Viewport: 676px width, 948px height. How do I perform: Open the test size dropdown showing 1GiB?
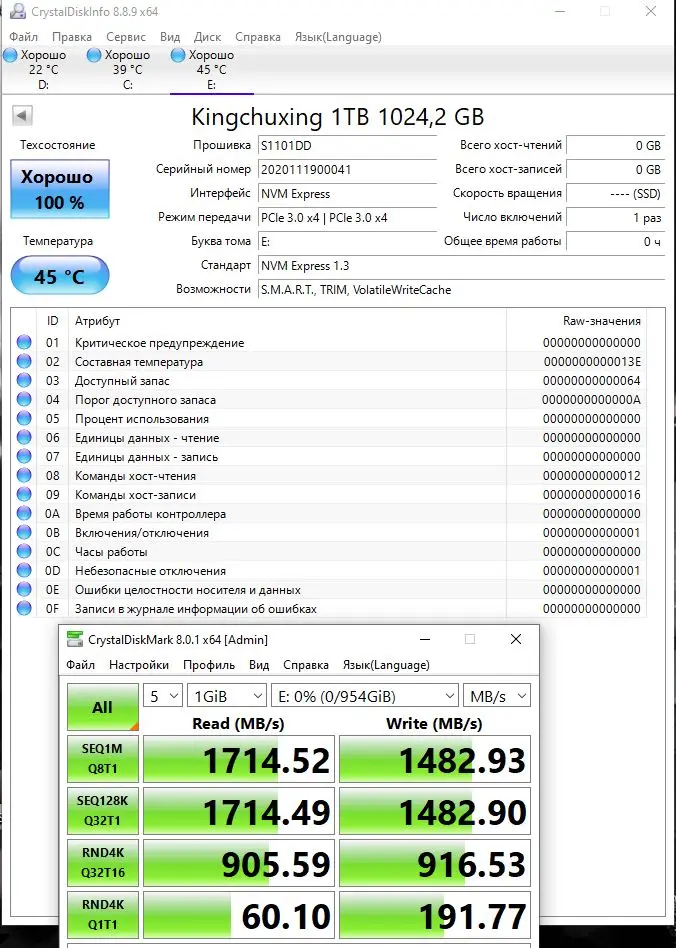tap(227, 696)
